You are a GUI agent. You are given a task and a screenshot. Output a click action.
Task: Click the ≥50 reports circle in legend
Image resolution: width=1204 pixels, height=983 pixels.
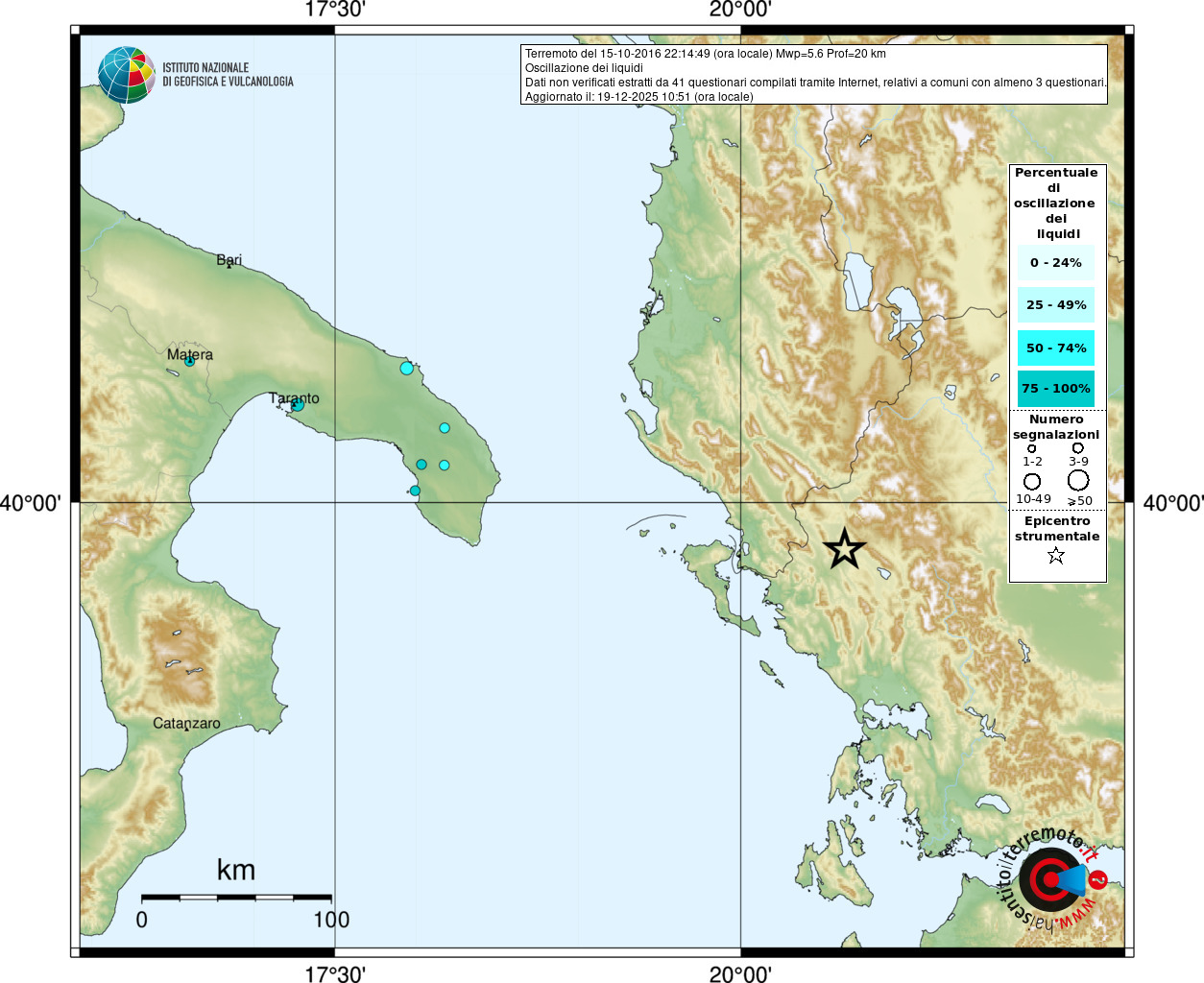click(x=1078, y=480)
